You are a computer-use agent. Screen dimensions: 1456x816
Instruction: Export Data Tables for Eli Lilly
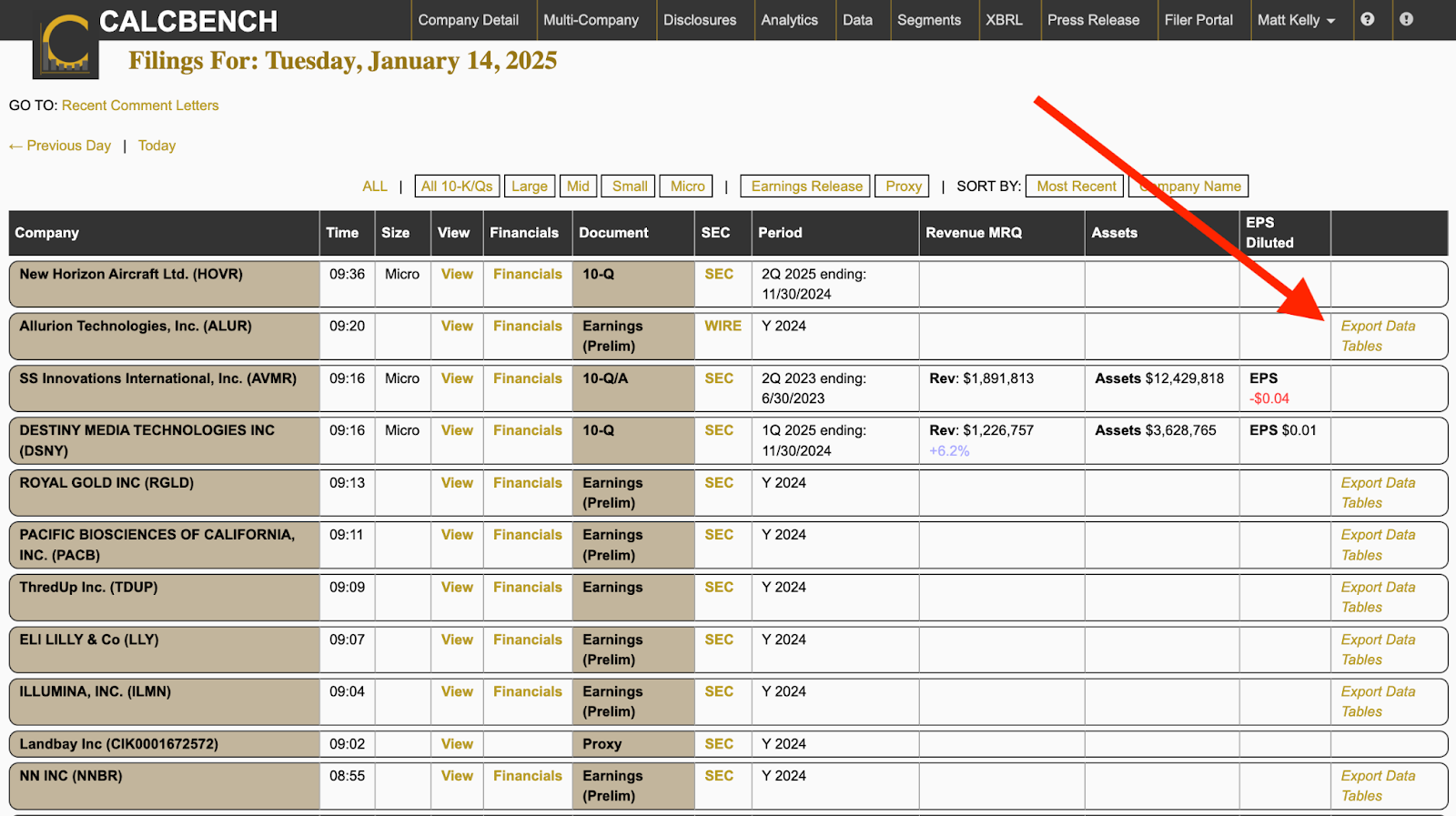pos(1378,650)
